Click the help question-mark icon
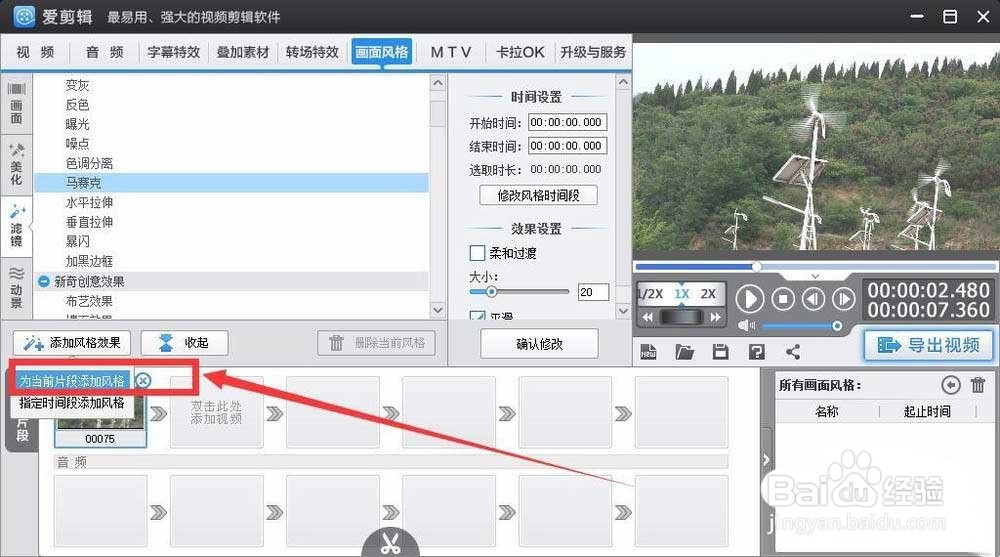This screenshot has height=557, width=1000. pos(756,352)
